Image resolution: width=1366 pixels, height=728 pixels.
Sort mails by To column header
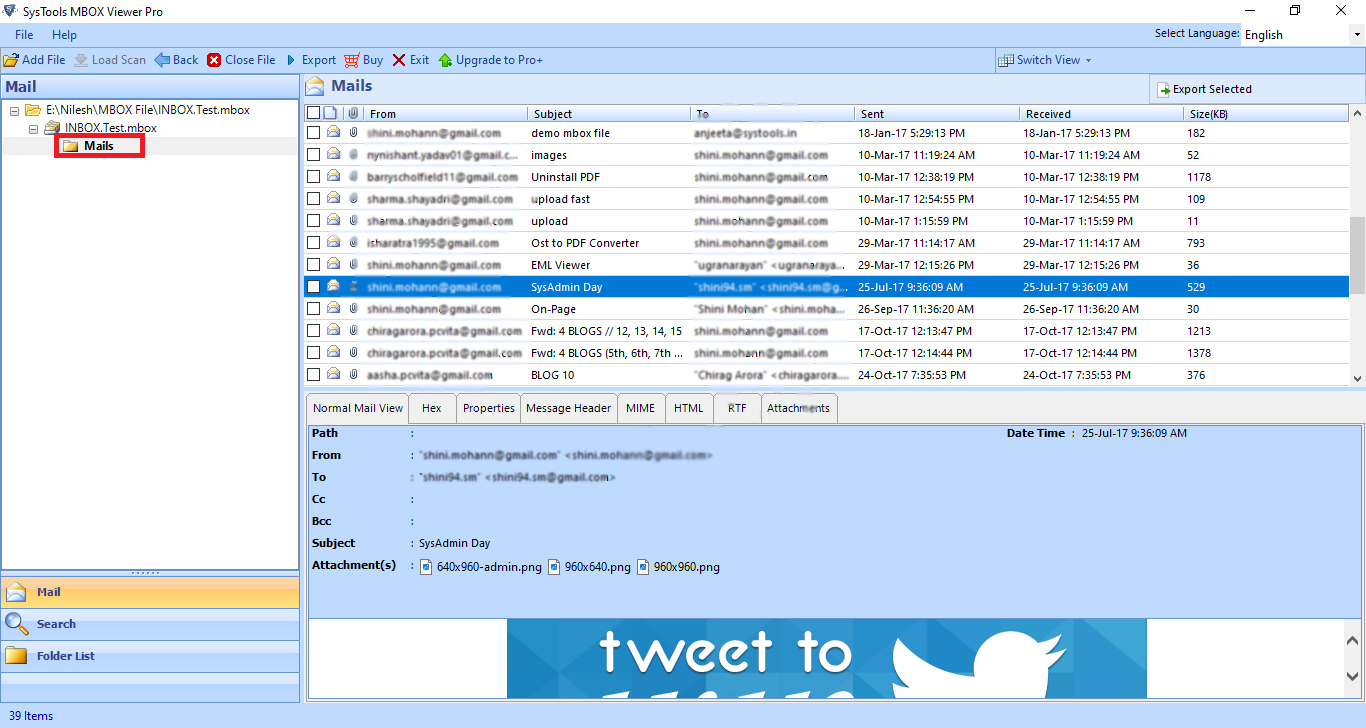[x=772, y=114]
